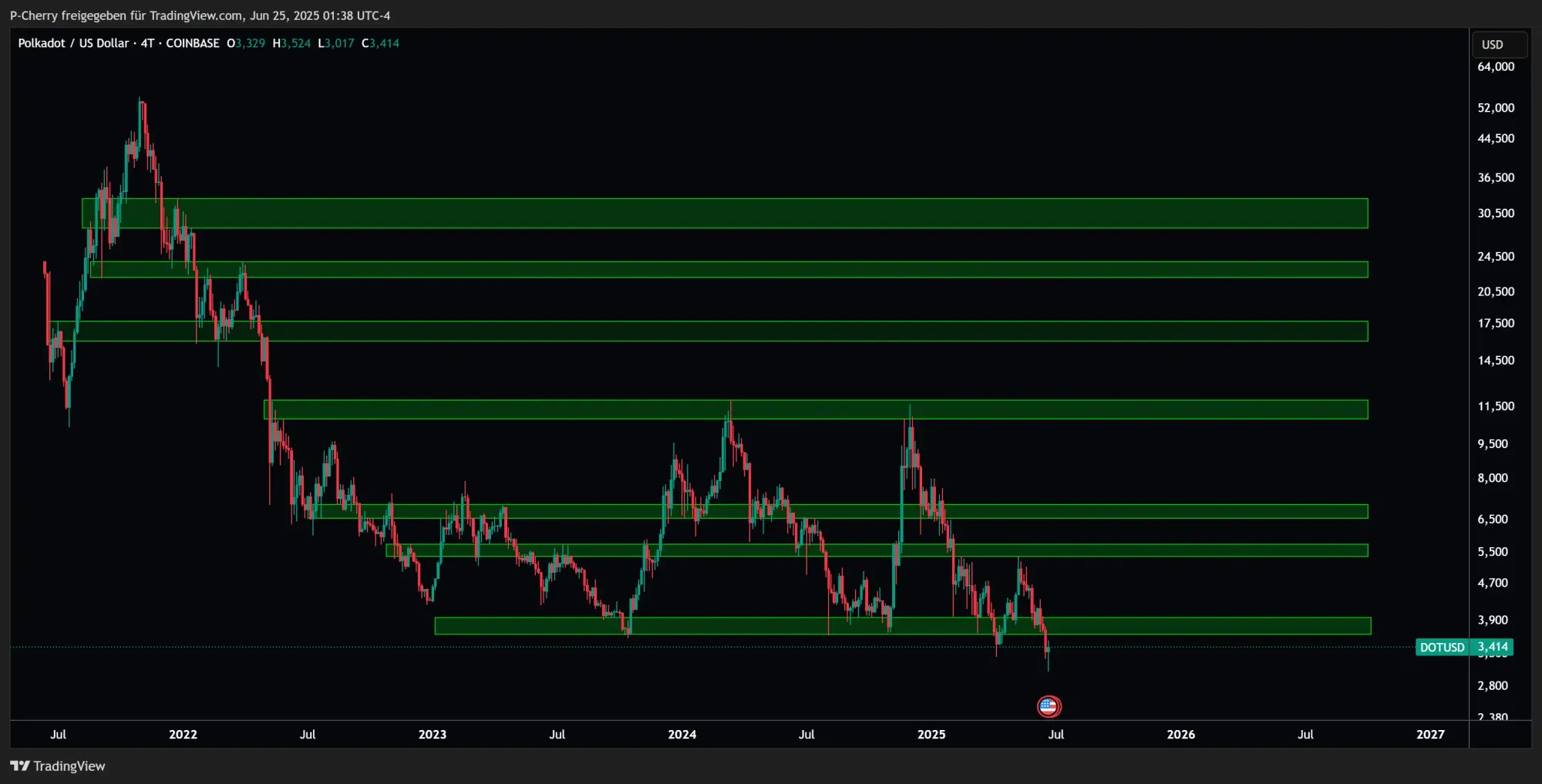This screenshot has width=1542, height=784.
Task: Click the 2024 time axis label
Action: (x=682, y=735)
